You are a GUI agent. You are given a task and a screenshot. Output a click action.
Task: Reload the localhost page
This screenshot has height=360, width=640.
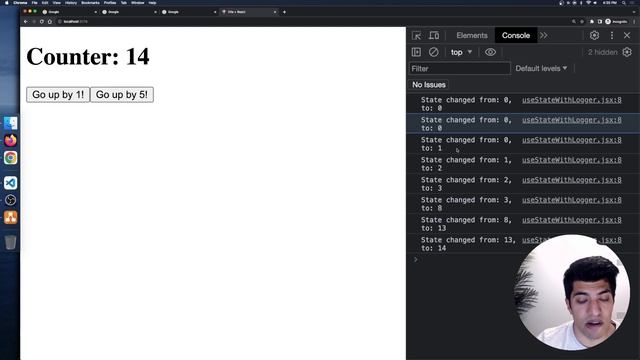[x=42, y=22]
